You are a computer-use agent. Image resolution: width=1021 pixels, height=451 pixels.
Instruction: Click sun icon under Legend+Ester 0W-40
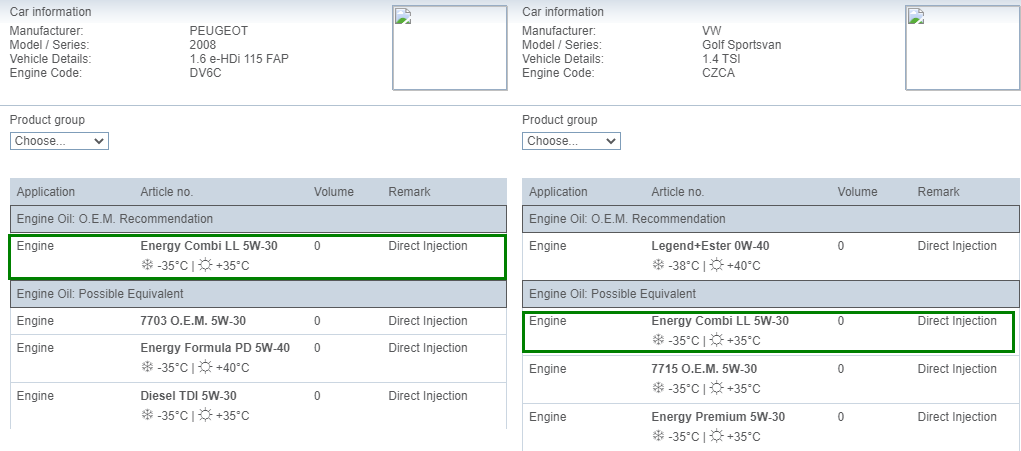click(716, 266)
